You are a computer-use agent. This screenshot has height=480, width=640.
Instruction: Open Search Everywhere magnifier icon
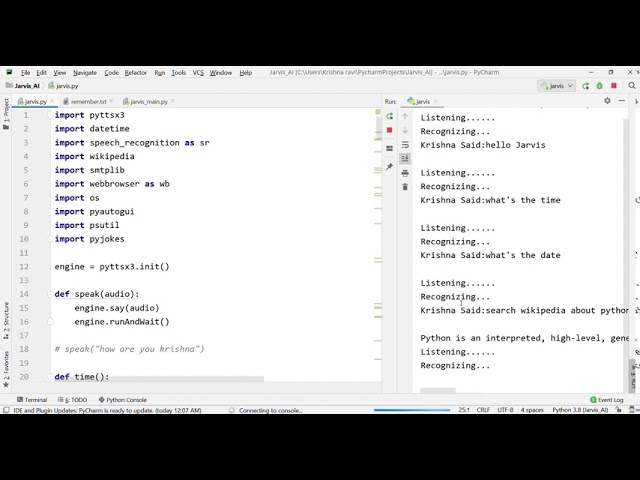(632, 86)
